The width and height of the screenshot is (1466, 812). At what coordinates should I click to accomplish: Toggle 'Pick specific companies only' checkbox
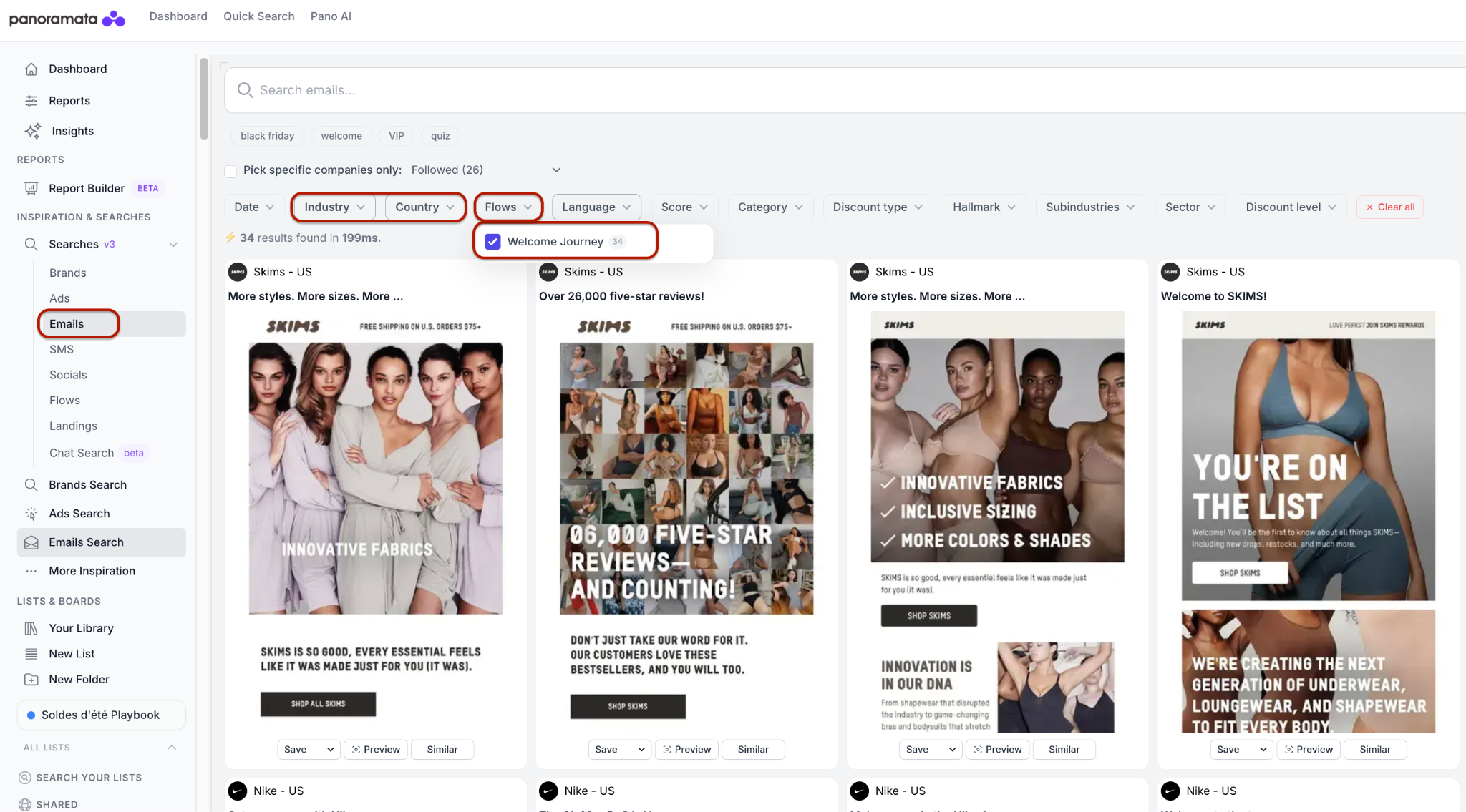click(230, 171)
